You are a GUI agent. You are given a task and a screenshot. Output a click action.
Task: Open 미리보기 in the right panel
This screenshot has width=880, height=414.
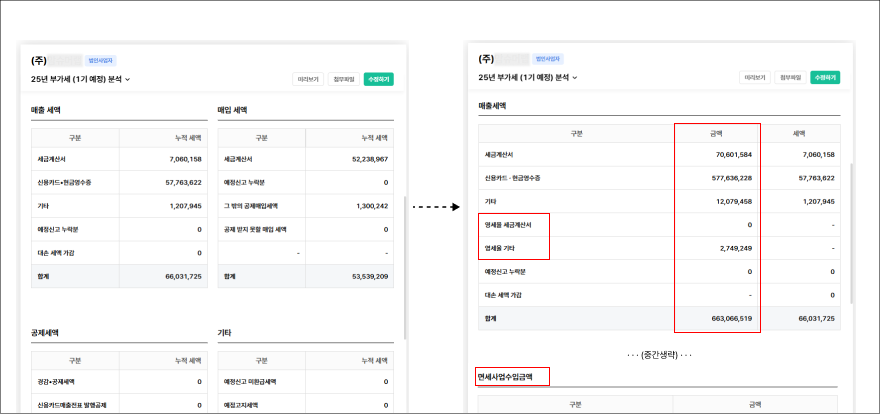756,77
